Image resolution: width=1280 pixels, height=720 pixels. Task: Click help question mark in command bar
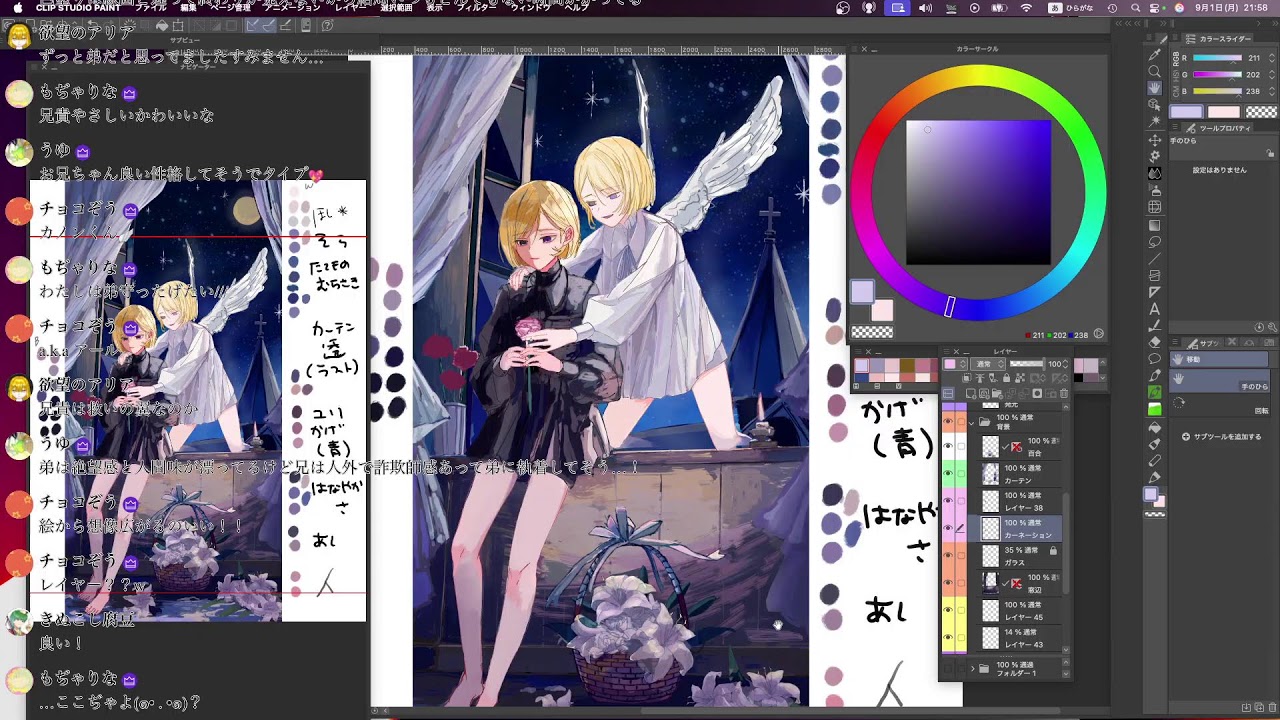pos(327,26)
